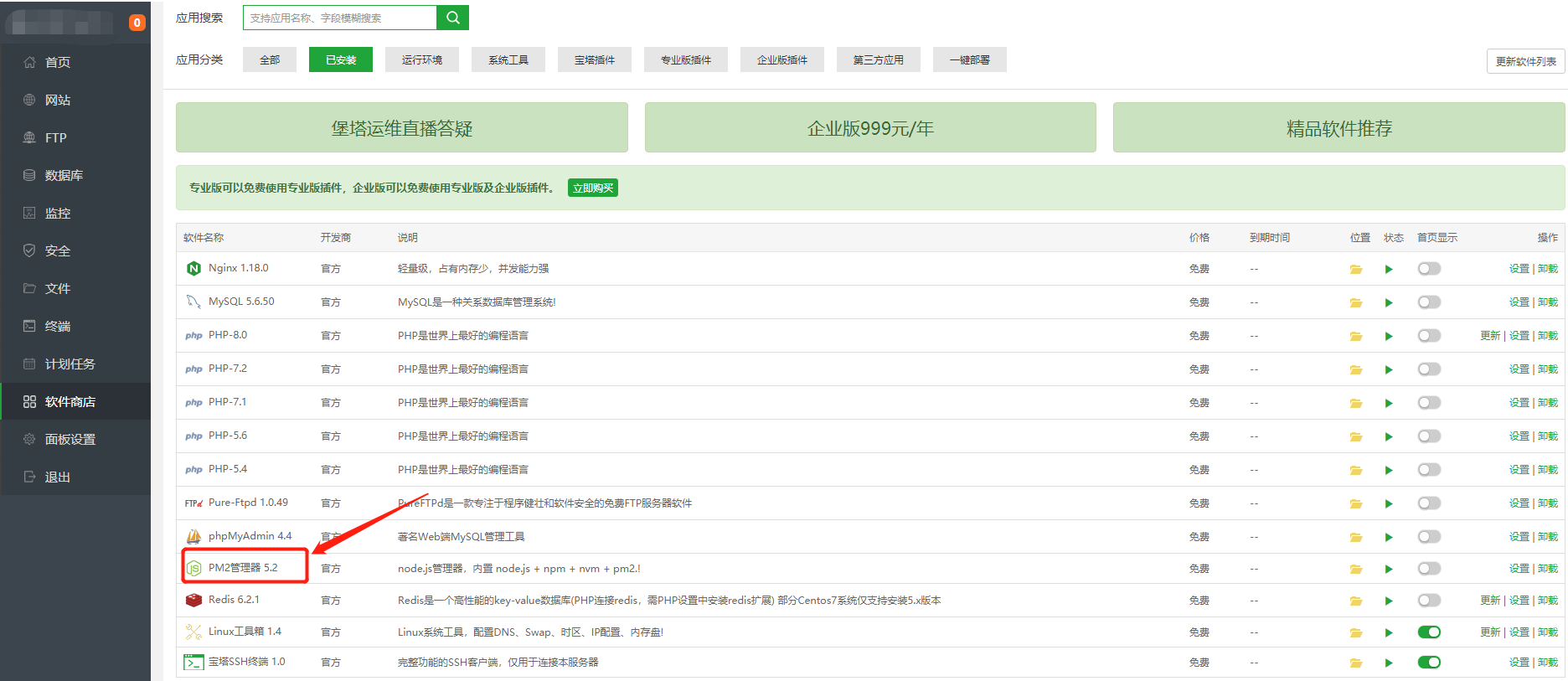Open the 企业版插件 category tab
Viewport: 1568px width, 681px height.
coord(782,59)
